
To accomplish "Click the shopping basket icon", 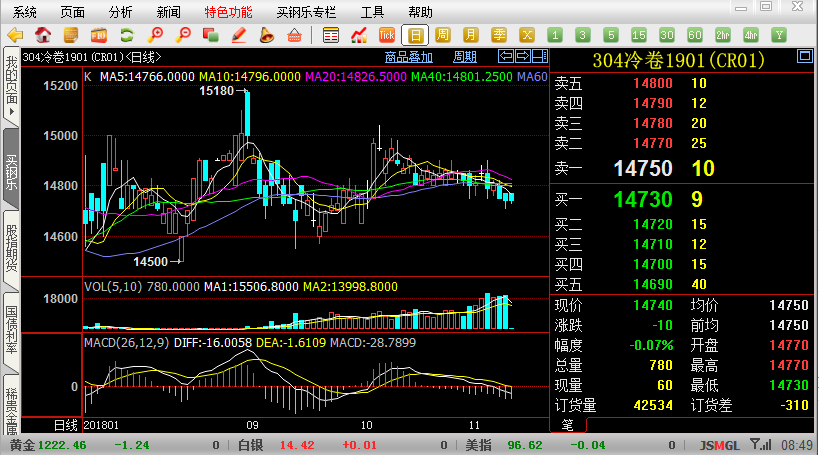I will (294, 36).
